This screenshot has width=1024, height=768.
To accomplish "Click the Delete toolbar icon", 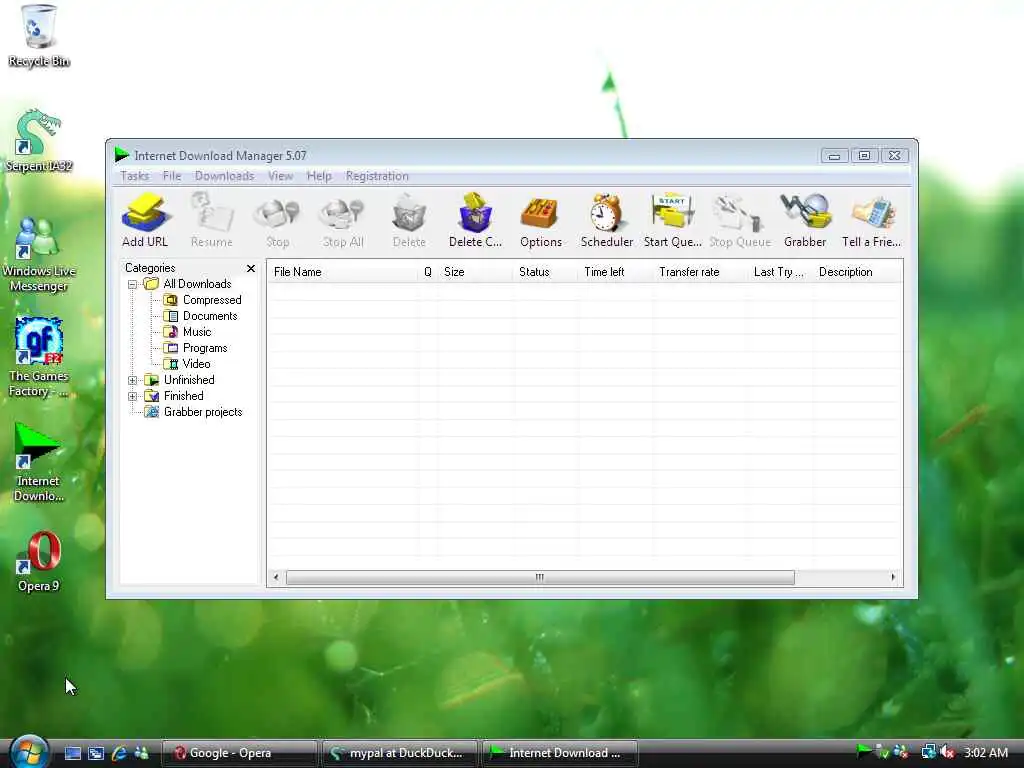I will coord(409,219).
